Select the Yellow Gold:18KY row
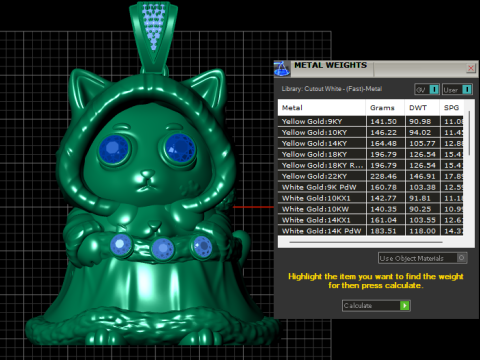The image size is (480, 360). coord(370,154)
